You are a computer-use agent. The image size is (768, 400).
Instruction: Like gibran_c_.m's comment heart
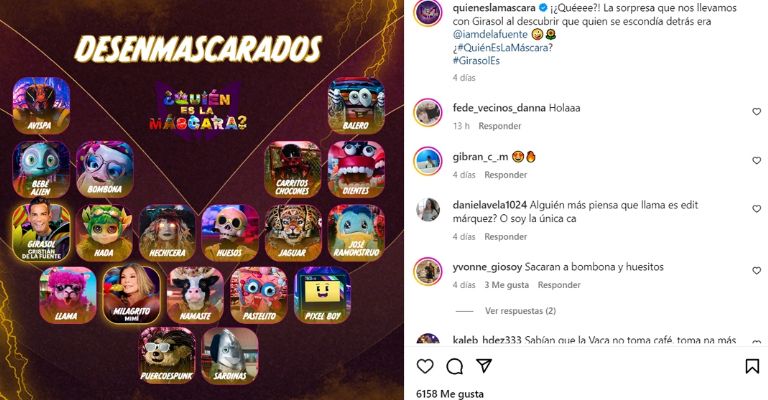[757, 161]
